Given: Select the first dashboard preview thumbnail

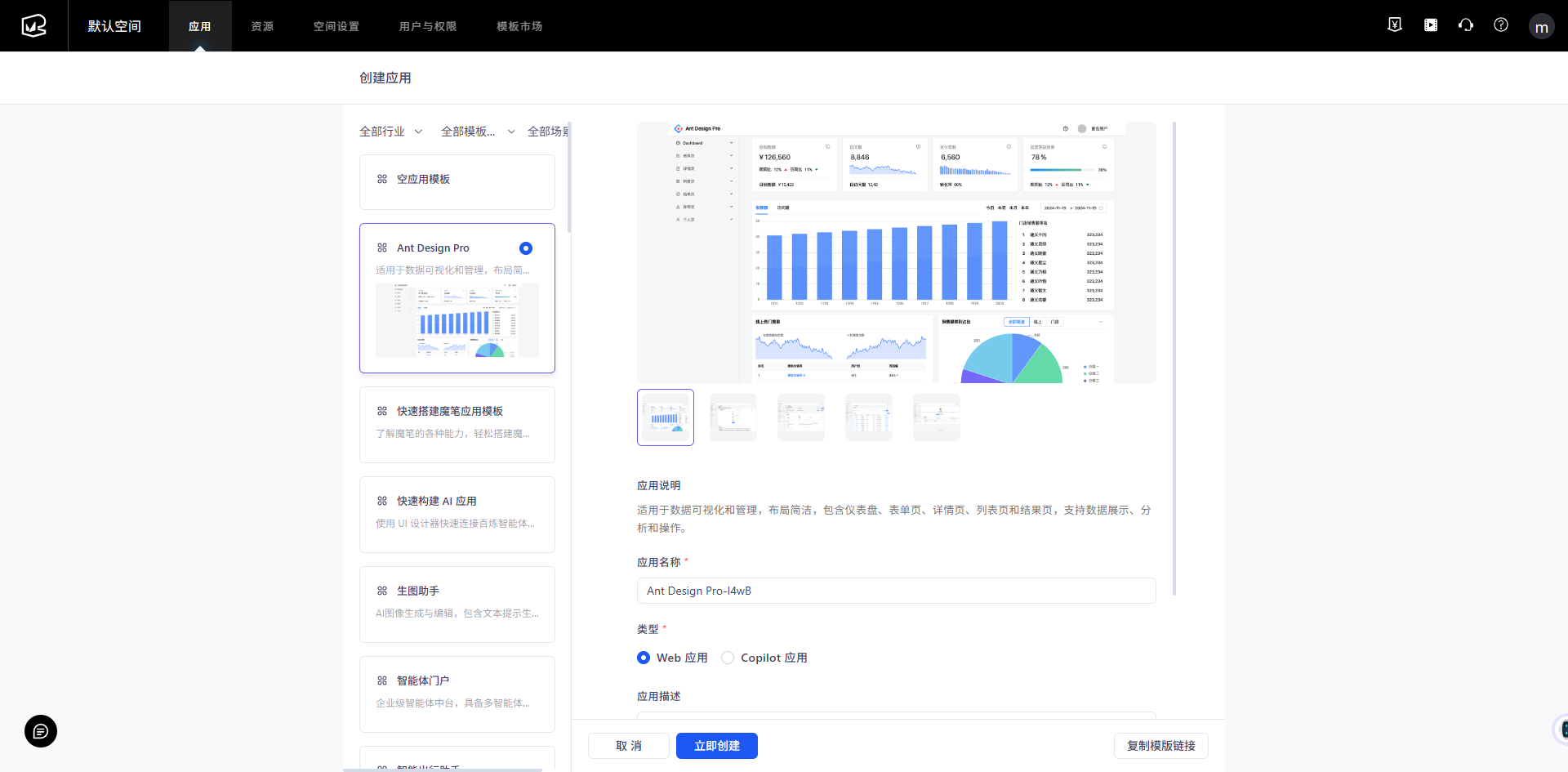Looking at the screenshot, I should (666, 417).
